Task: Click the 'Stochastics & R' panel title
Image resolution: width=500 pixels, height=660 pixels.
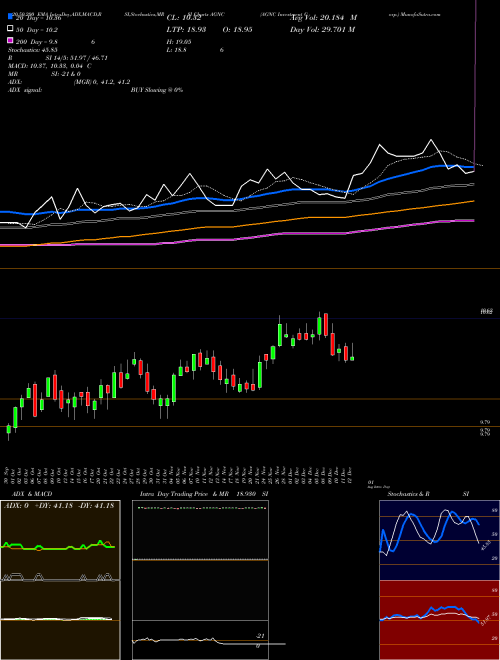Action: coord(408,494)
